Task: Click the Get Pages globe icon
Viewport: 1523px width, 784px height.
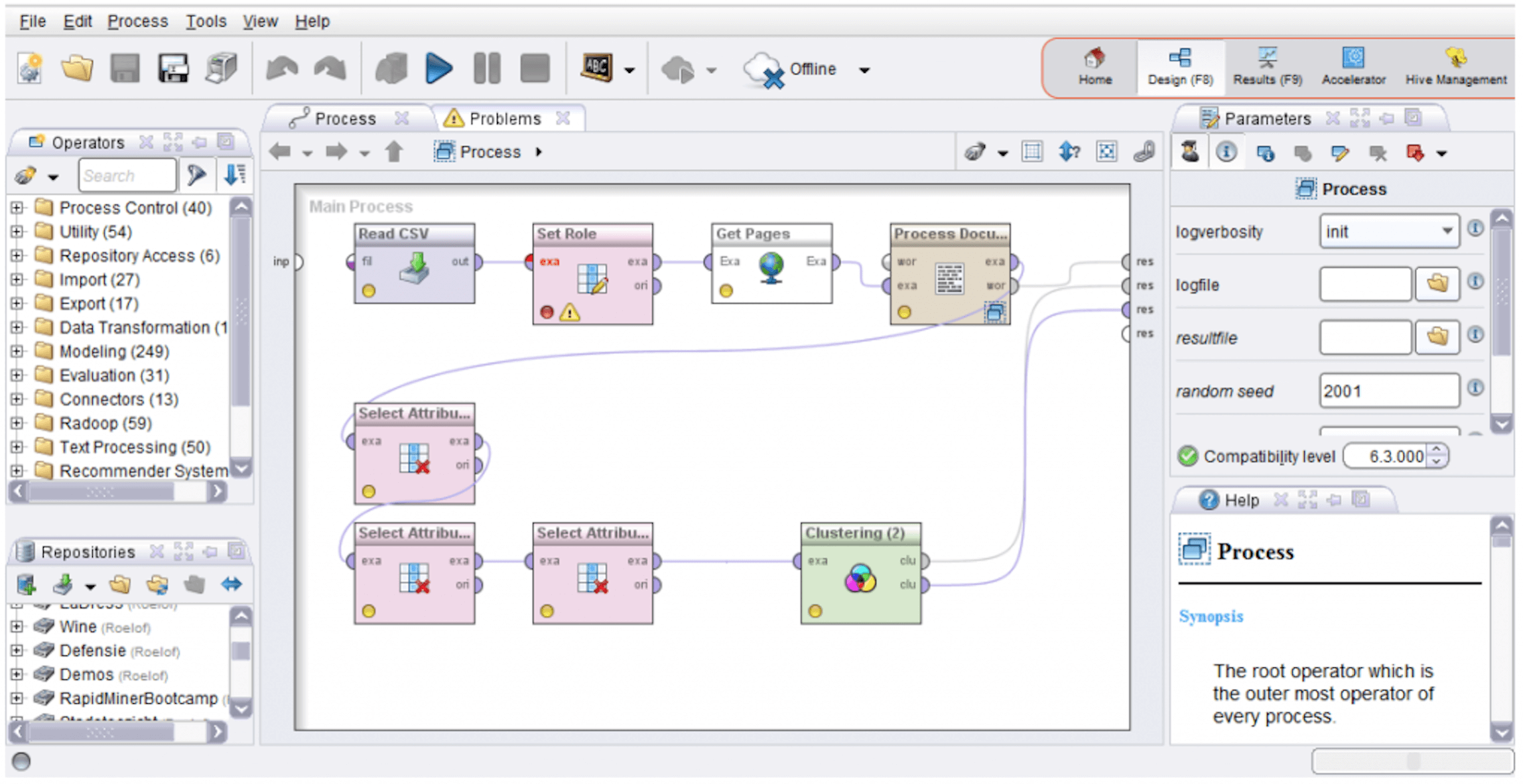Action: [771, 267]
